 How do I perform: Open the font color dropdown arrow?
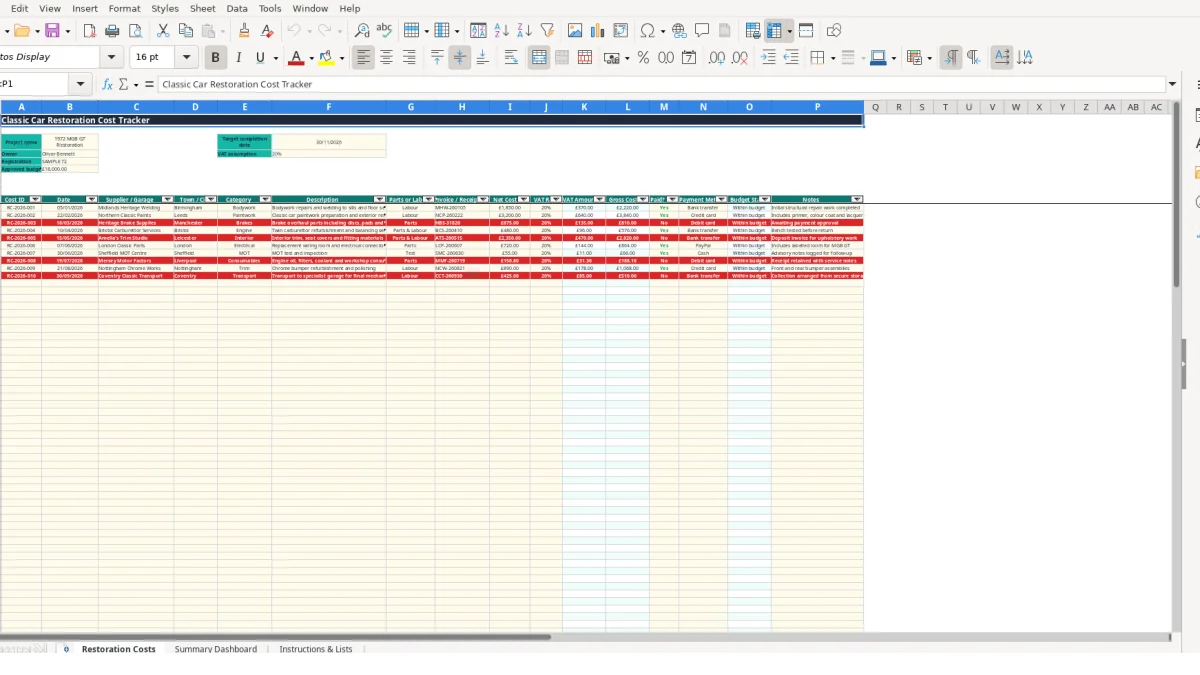pos(311,58)
